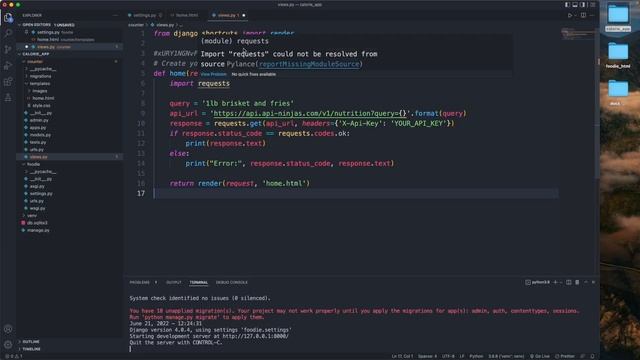Switch to the OUTPUT panel tab
The height and width of the screenshot is (360, 640).
(x=173, y=282)
